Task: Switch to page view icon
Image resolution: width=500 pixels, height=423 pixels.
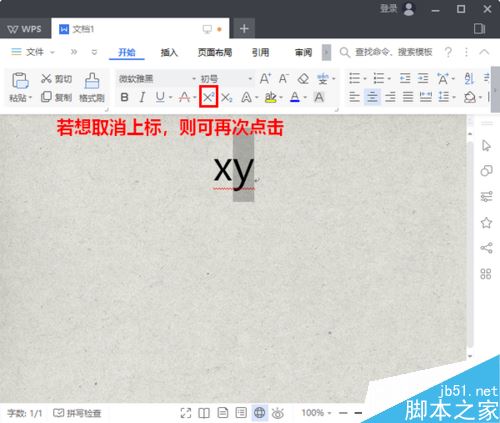Action: (x=223, y=413)
